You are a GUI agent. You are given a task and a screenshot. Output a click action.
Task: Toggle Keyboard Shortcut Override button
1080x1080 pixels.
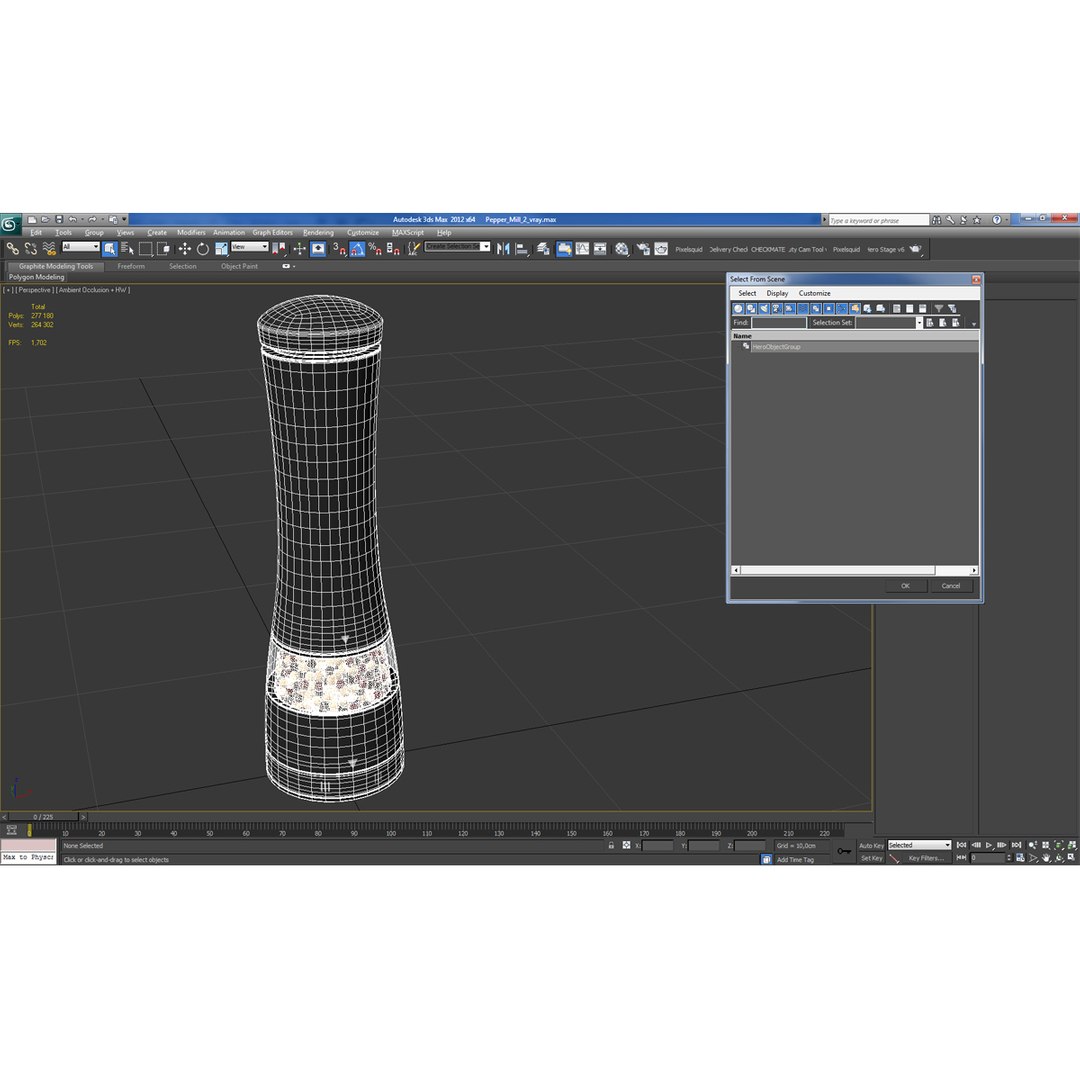(318, 249)
